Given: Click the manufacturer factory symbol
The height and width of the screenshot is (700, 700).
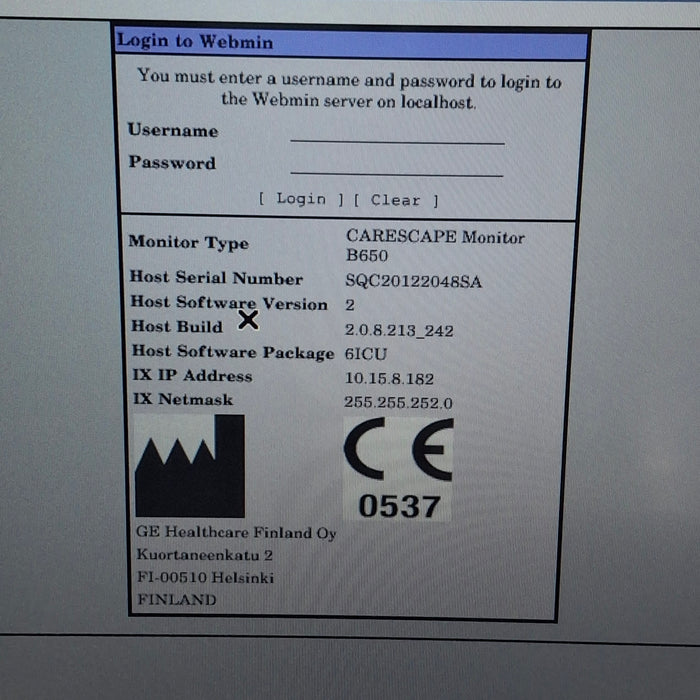Looking at the screenshot, I should [190, 466].
